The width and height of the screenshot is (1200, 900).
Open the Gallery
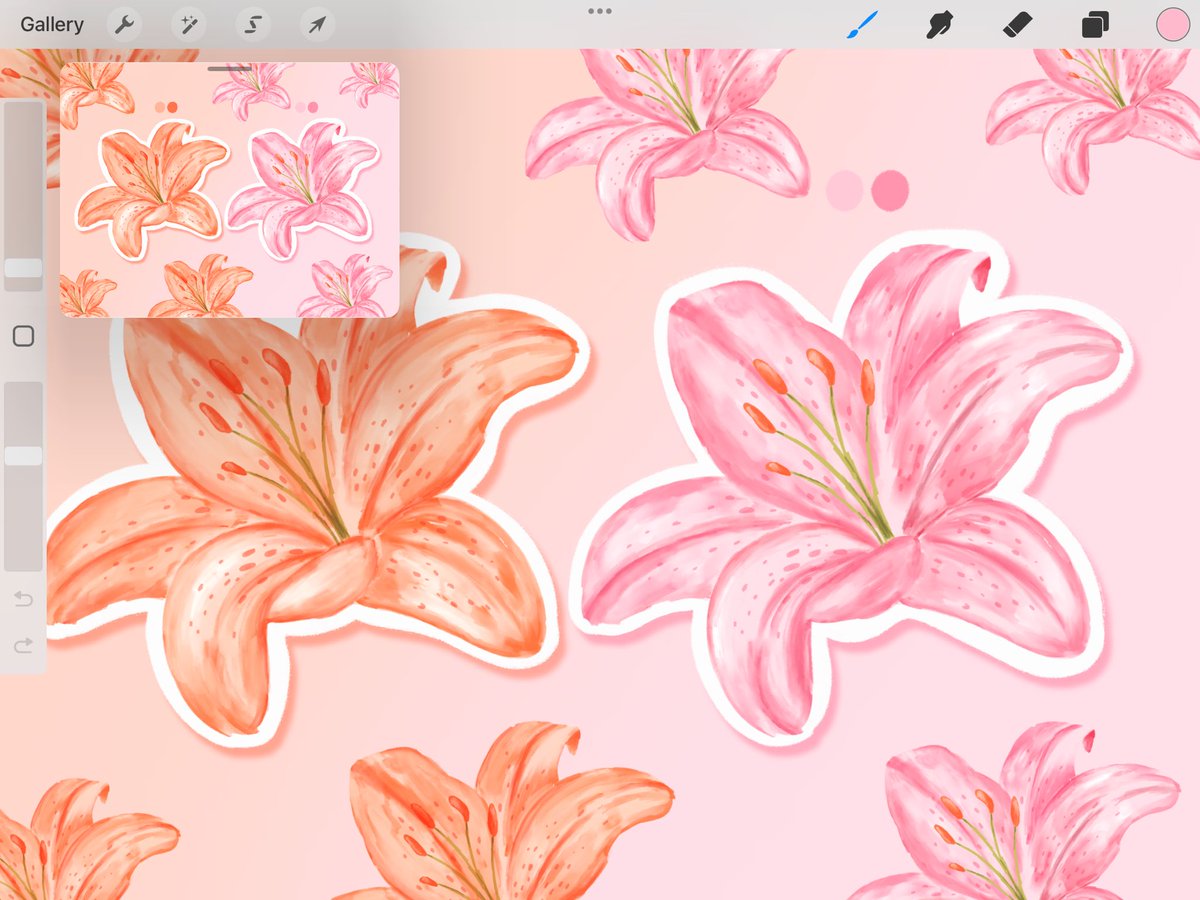tap(52, 25)
